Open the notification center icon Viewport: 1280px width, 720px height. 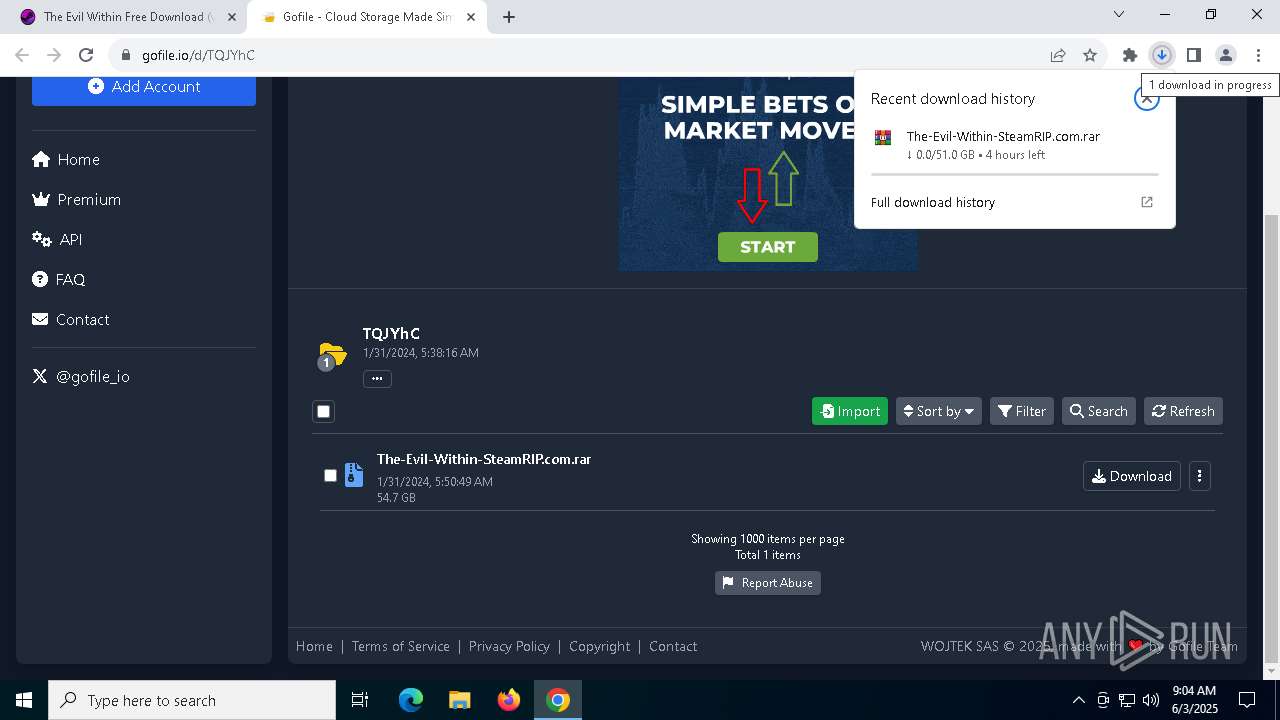pyautogui.click(x=1247, y=700)
